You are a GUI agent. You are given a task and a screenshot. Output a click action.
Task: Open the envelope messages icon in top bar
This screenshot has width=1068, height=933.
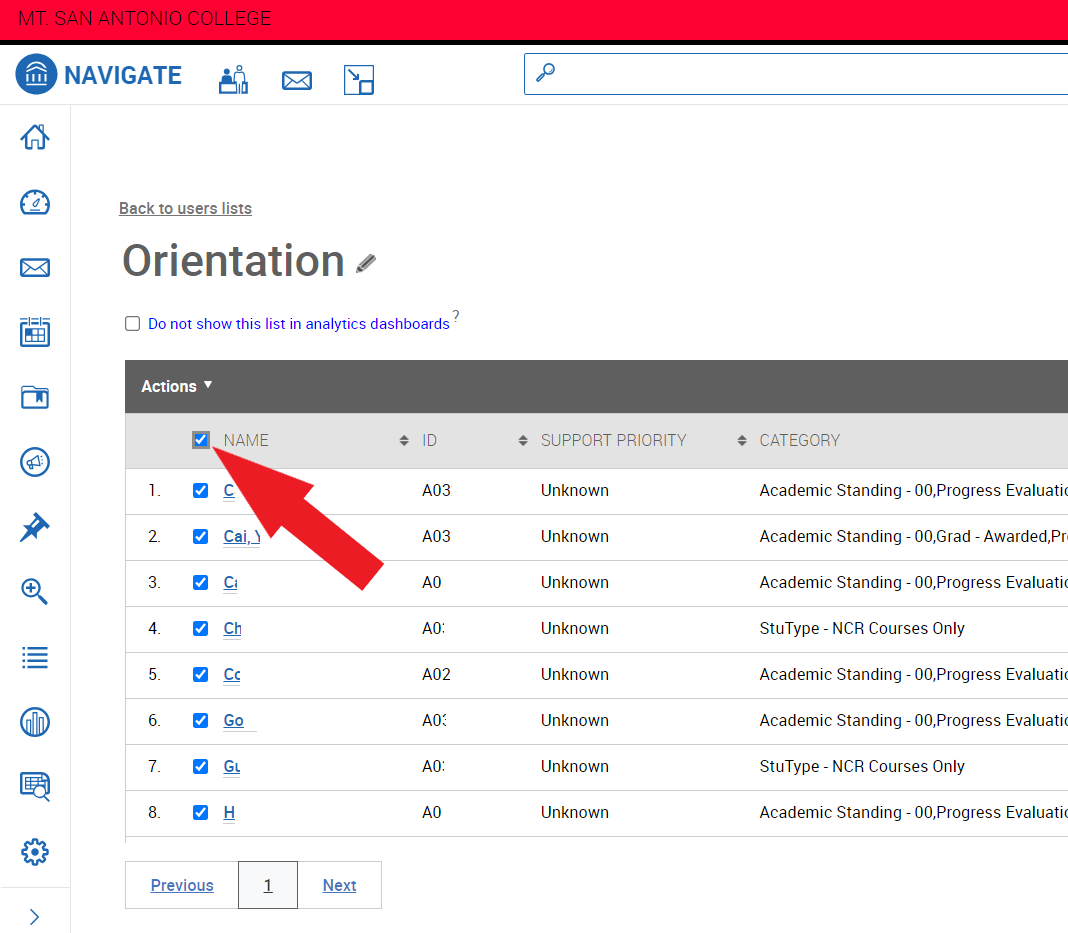click(x=297, y=80)
